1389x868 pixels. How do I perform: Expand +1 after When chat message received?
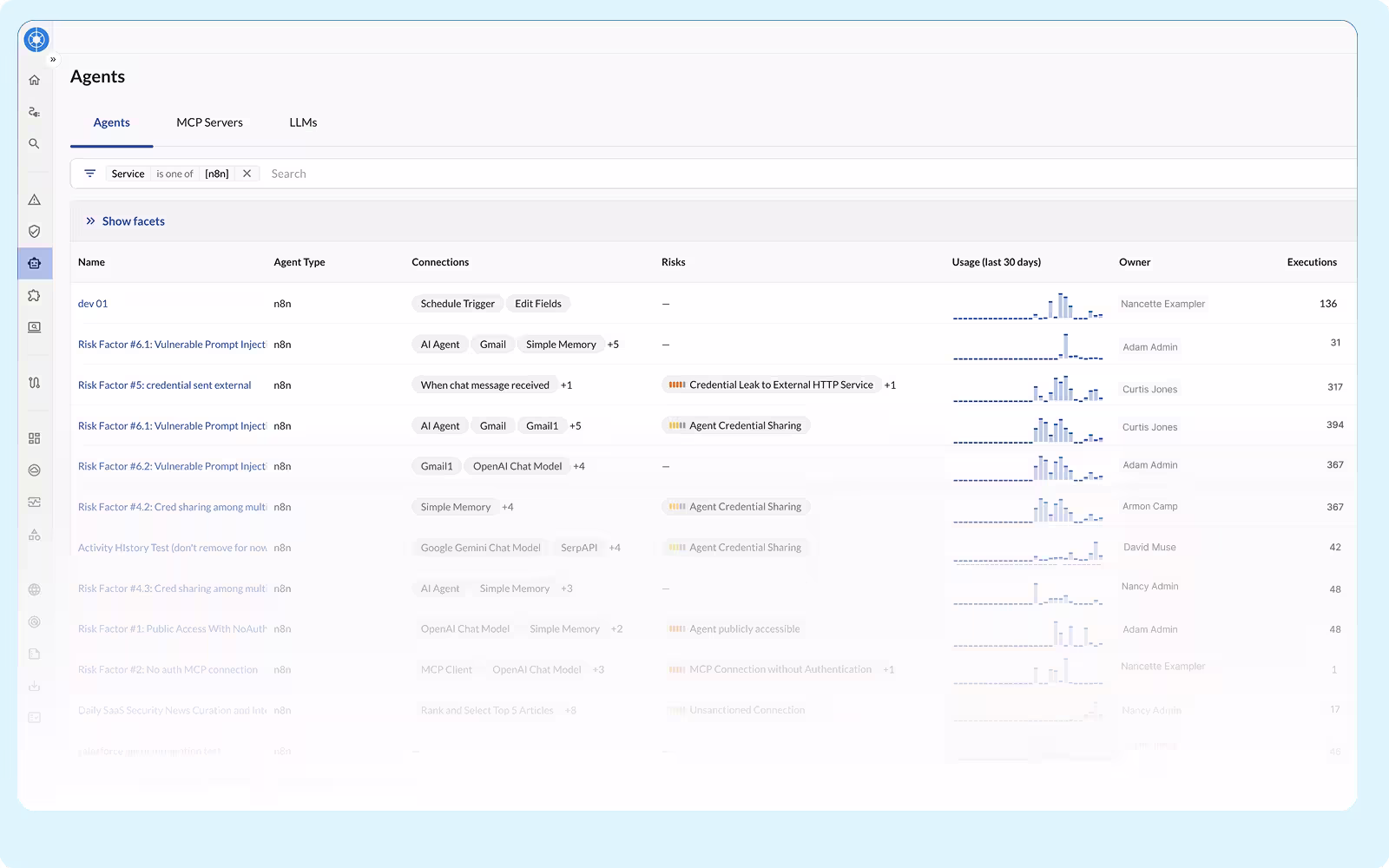[566, 385]
